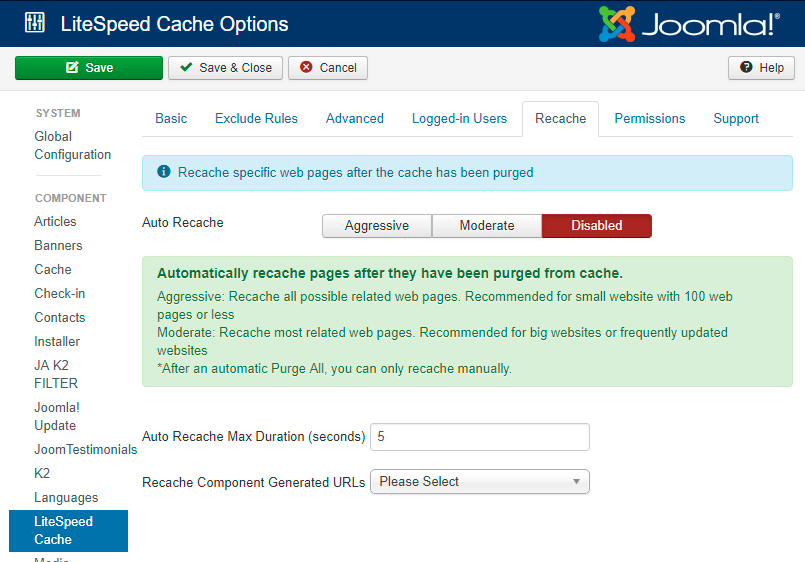
Task: Set Auto Recache to Moderate
Action: coord(487,226)
